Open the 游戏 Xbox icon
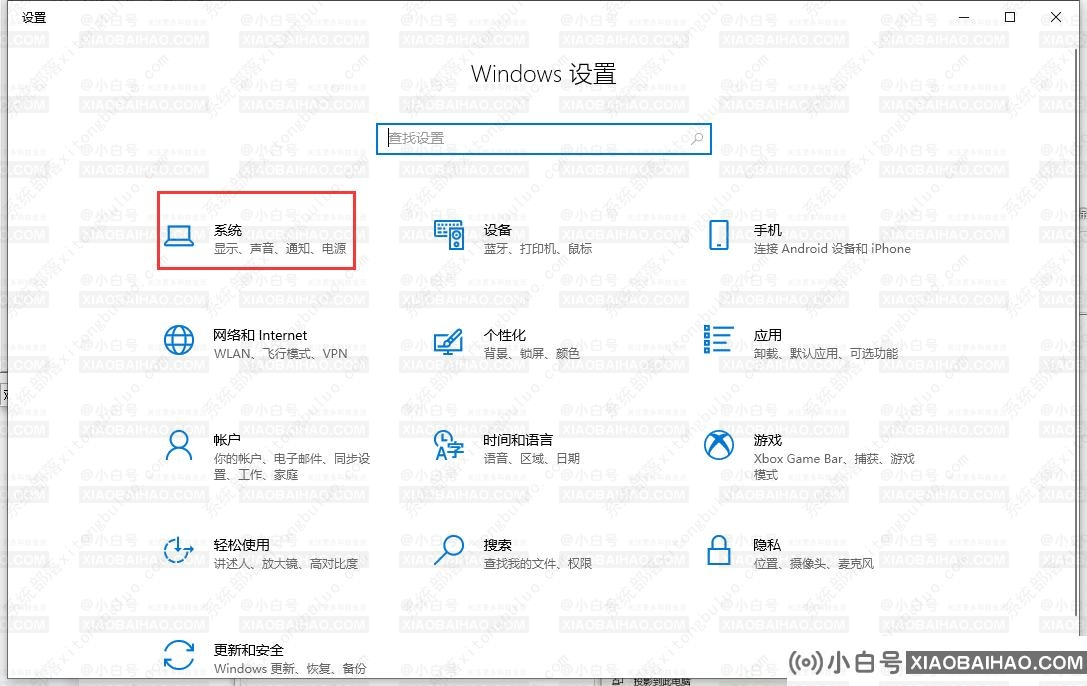 coord(719,445)
